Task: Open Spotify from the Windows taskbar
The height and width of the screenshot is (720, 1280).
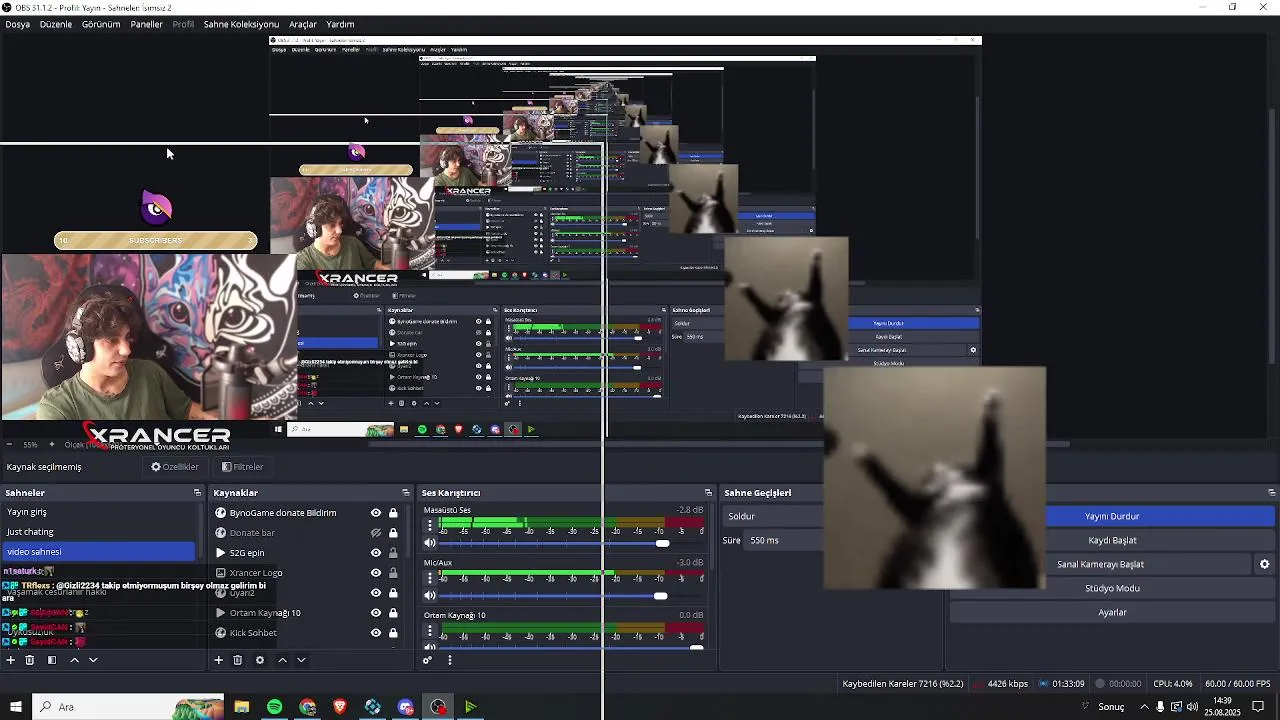Action: click(x=275, y=707)
